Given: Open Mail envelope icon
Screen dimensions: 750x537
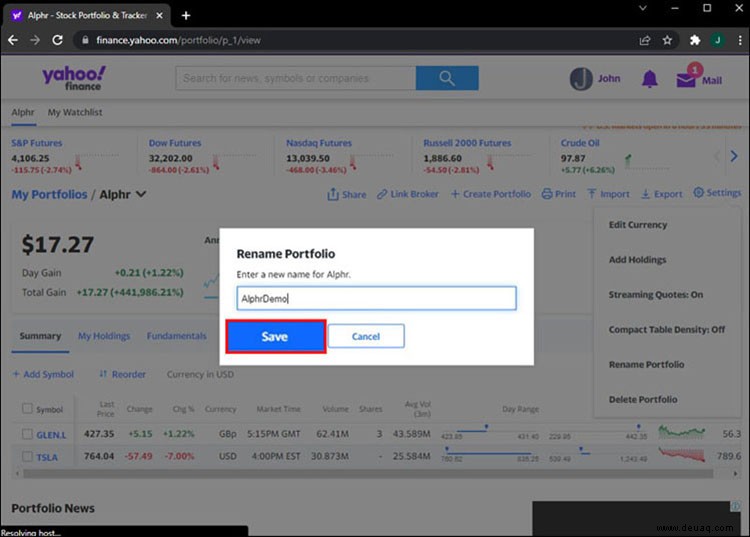Looking at the screenshot, I should pos(686,78).
